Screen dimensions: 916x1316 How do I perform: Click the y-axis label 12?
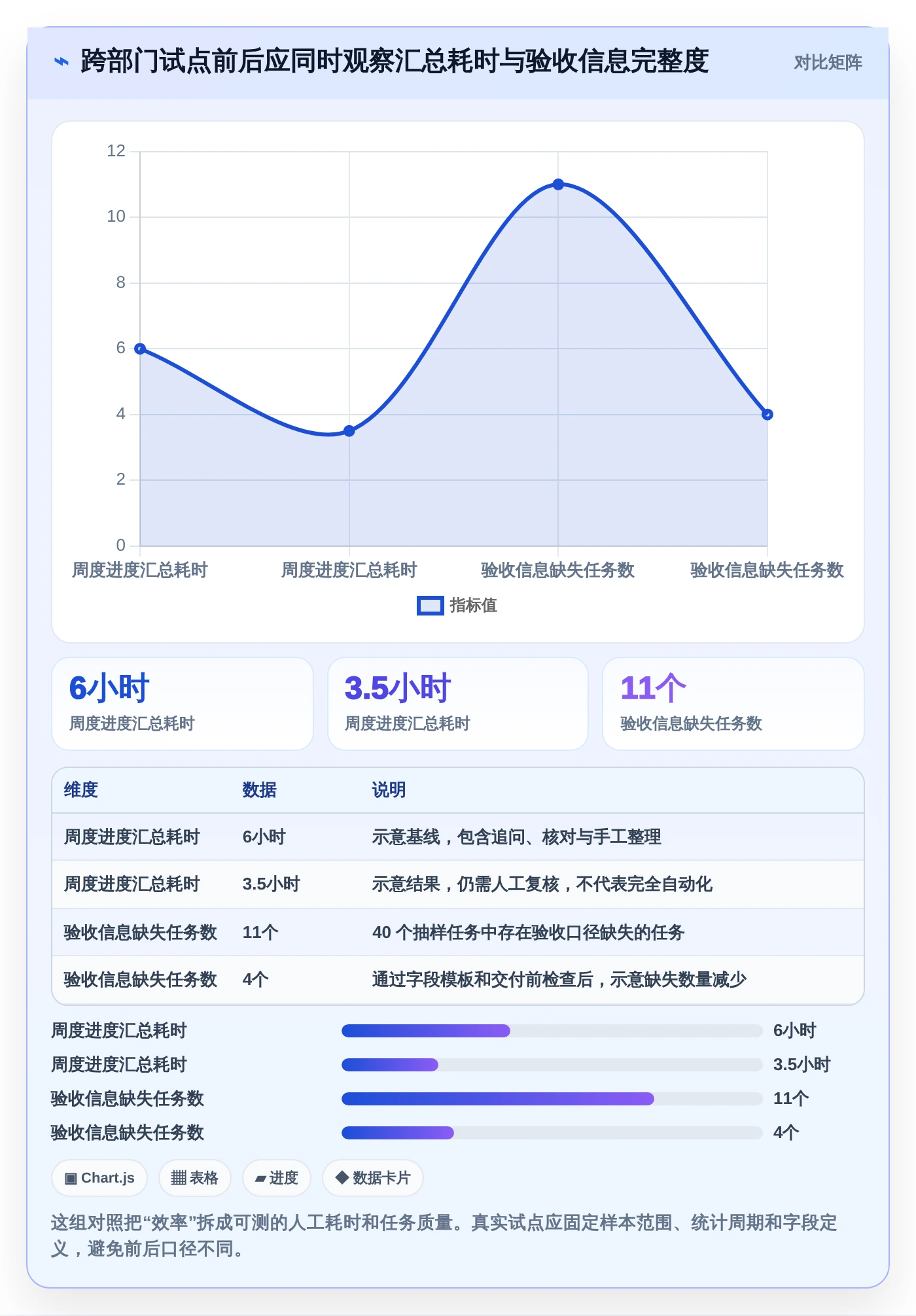pos(116,151)
